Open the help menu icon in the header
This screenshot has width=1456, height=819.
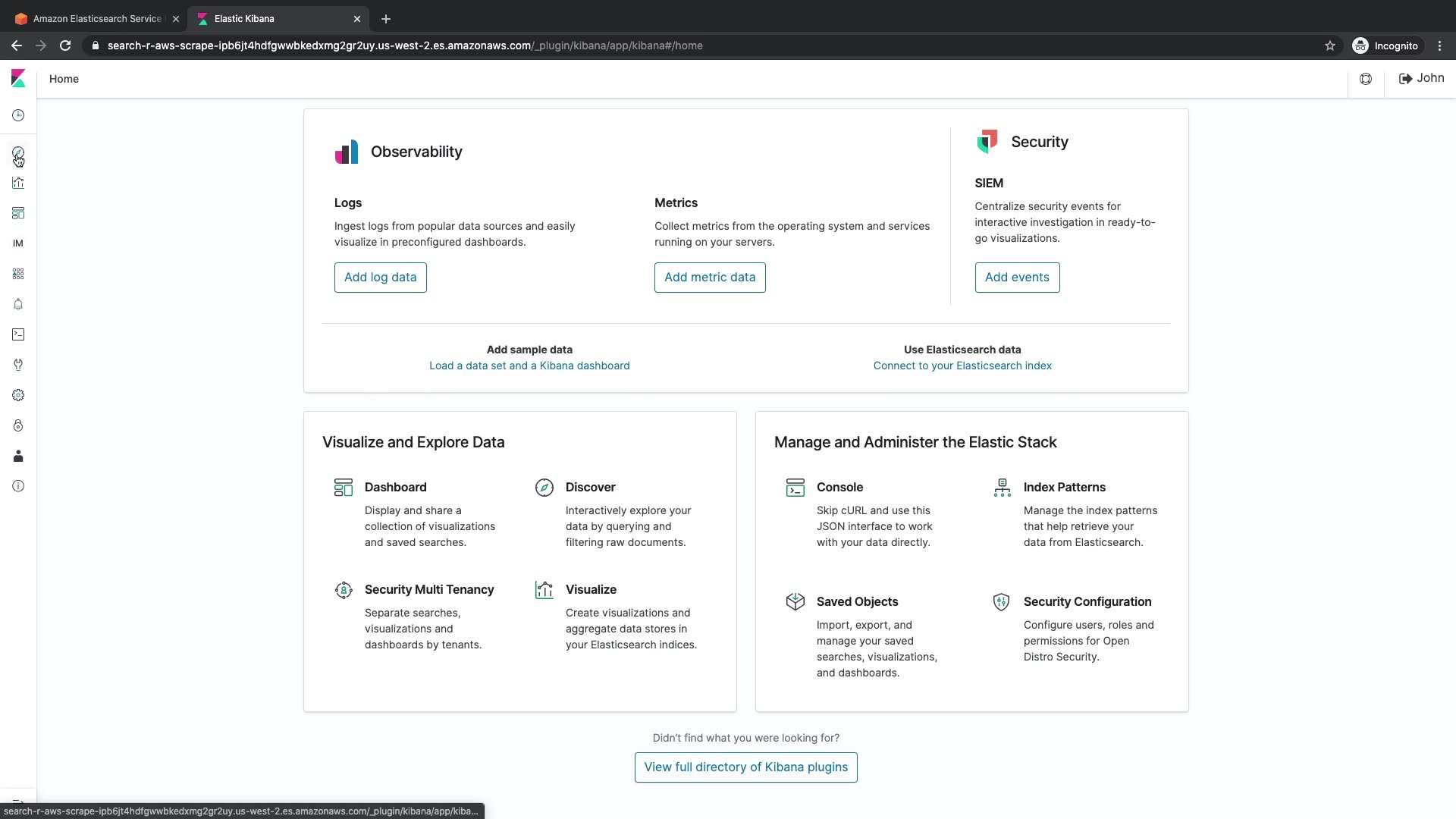1366,79
